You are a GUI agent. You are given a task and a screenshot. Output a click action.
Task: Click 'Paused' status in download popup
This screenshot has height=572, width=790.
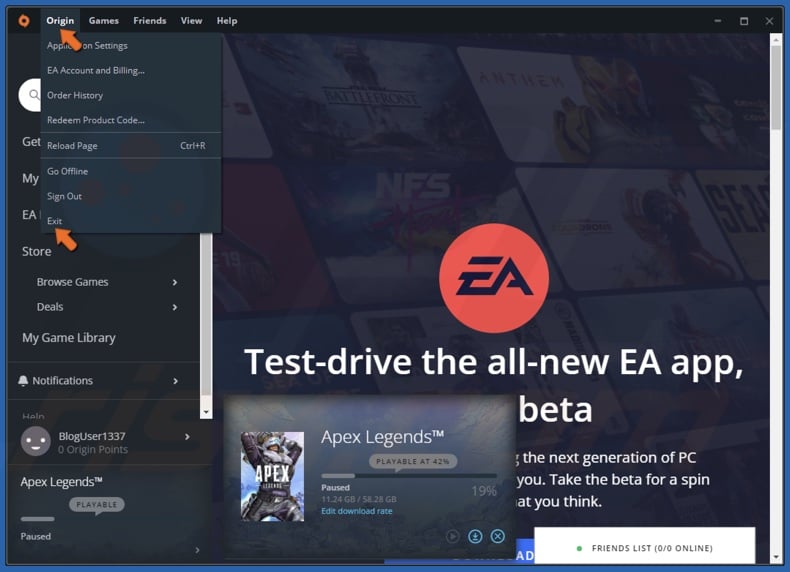pos(336,488)
